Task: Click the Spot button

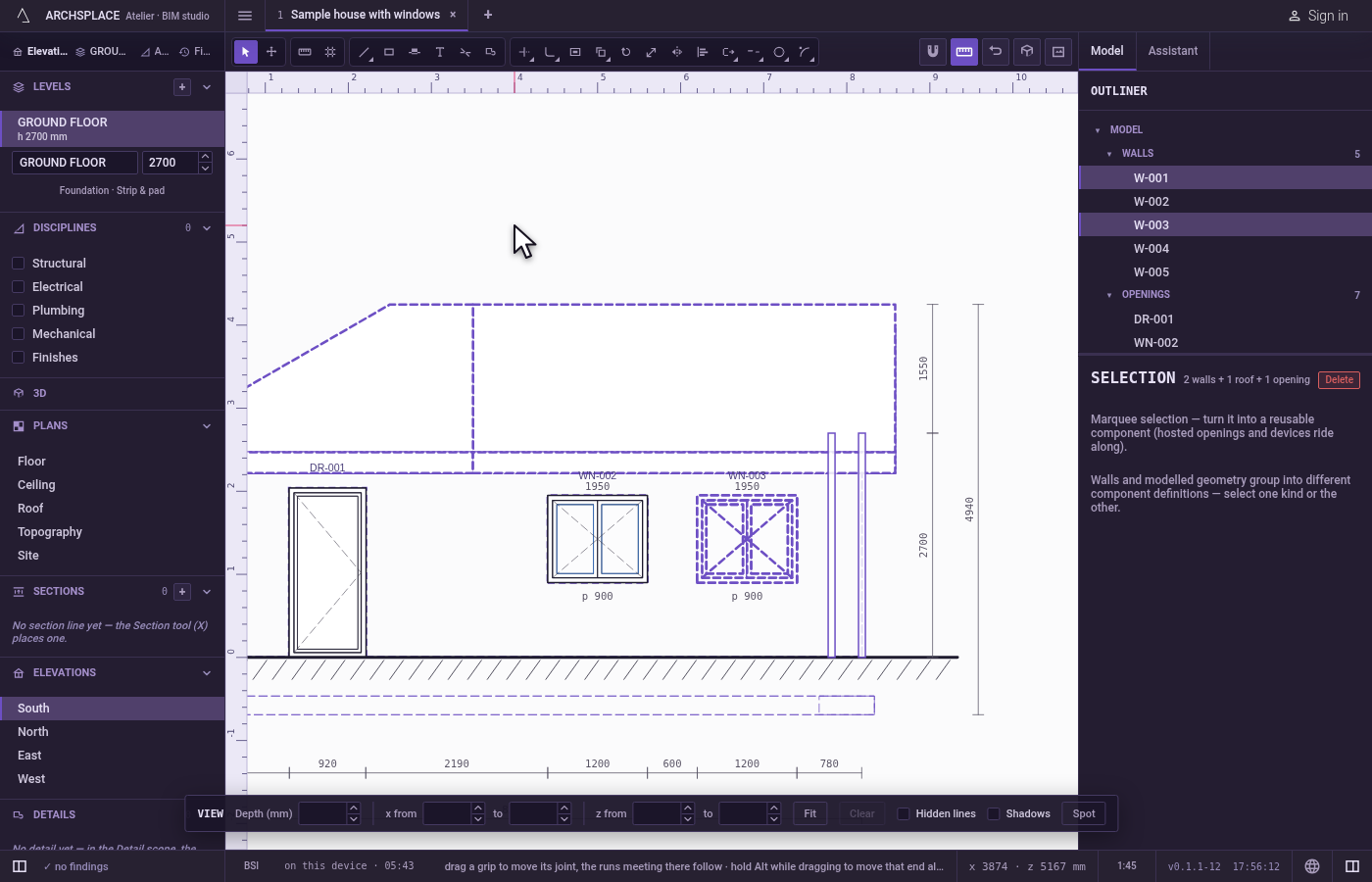Action: (x=1084, y=813)
